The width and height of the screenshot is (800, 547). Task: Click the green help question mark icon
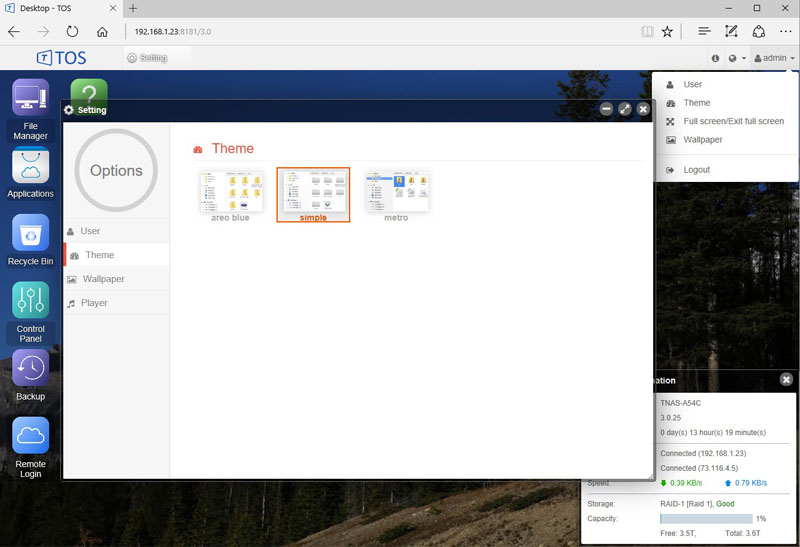(x=89, y=92)
